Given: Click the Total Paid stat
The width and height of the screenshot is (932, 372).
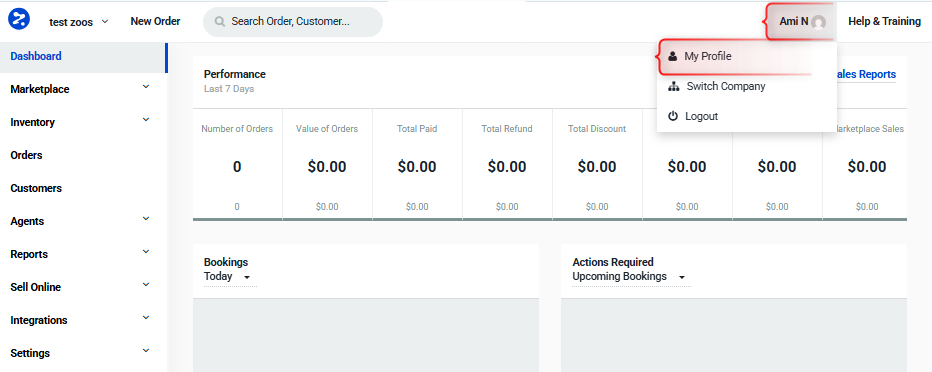Looking at the screenshot, I should pyautogui.click(x=417, y=165).
